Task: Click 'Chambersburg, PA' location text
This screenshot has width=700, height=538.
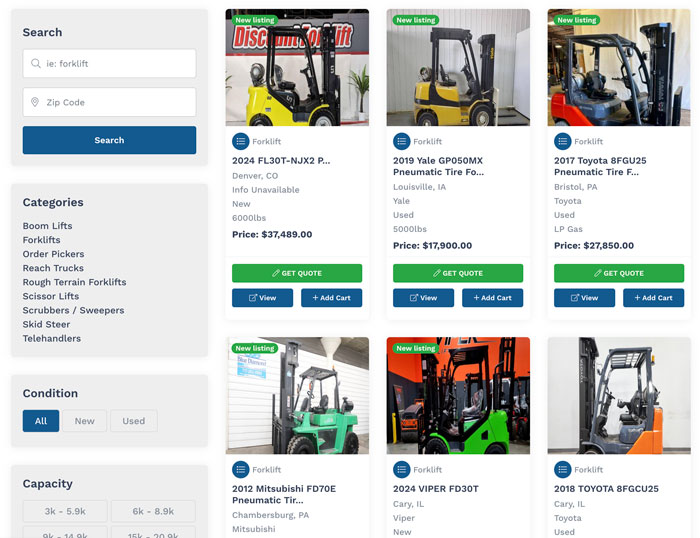Action: (271, 515)
